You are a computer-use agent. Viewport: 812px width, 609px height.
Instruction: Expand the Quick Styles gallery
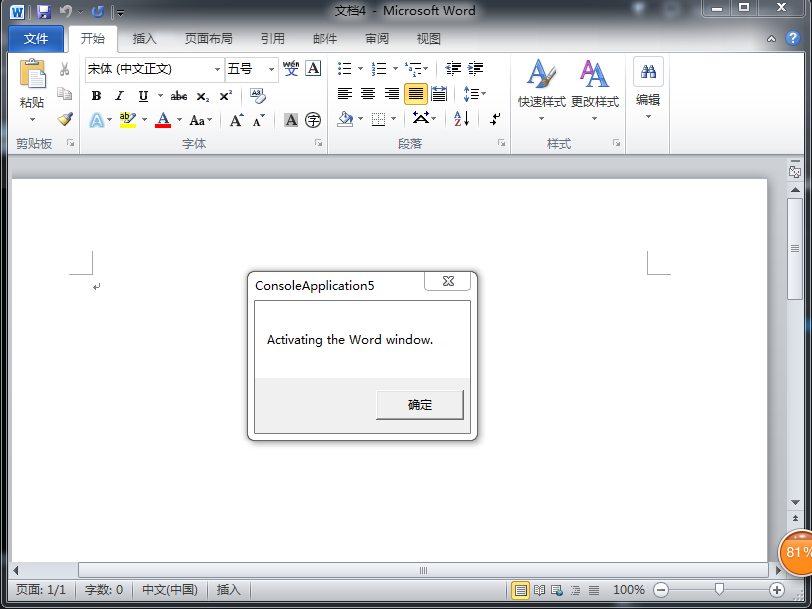[541, 91]
